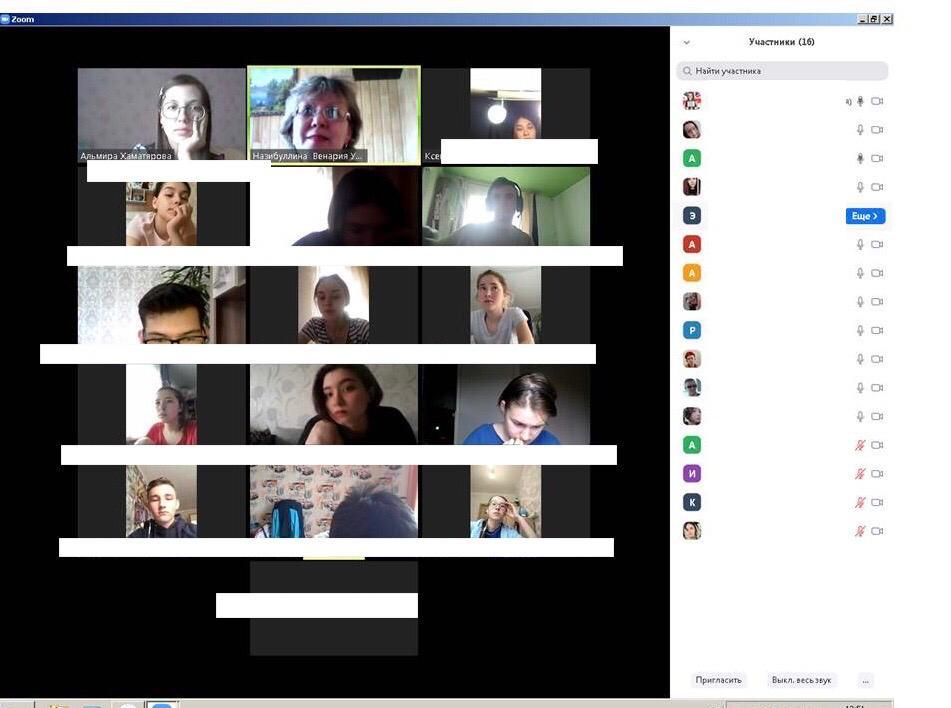Toggle microphone for the blue Р participant
The height and width of the screenshot is (708, 951).
[x=859, y=331]
